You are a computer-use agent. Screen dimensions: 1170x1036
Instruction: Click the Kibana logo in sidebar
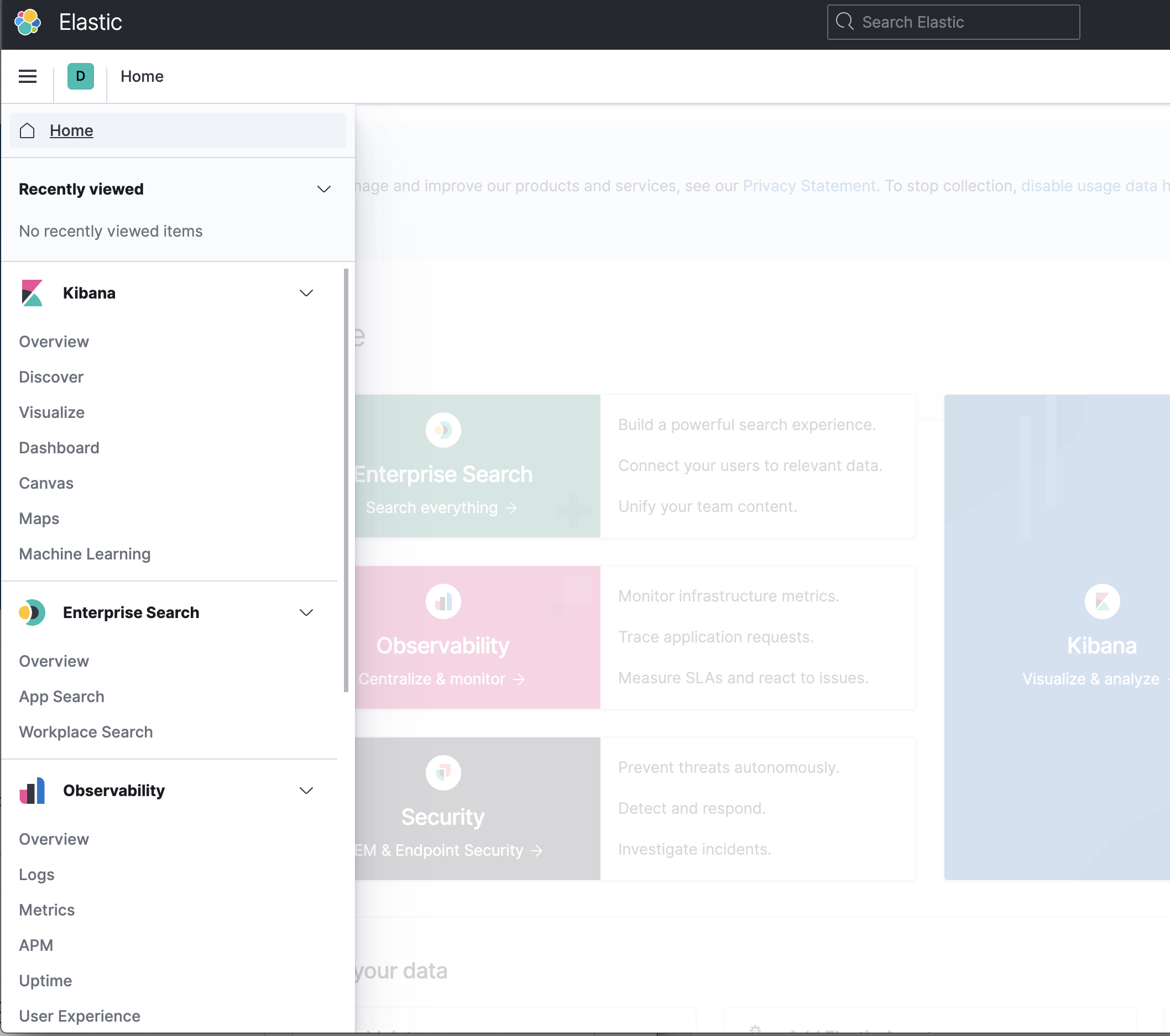32,293
